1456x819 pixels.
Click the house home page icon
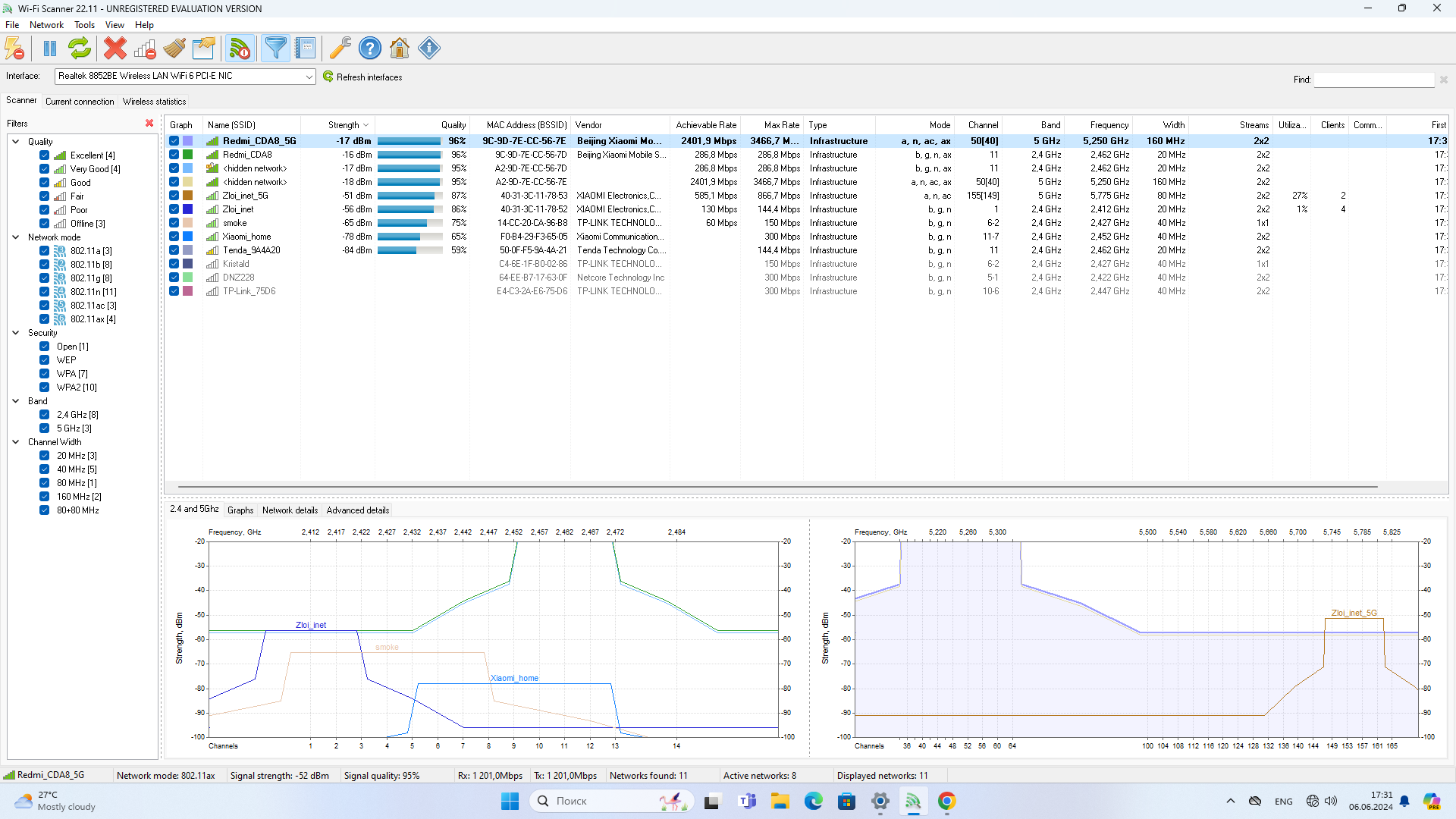[x=400, y=49]
